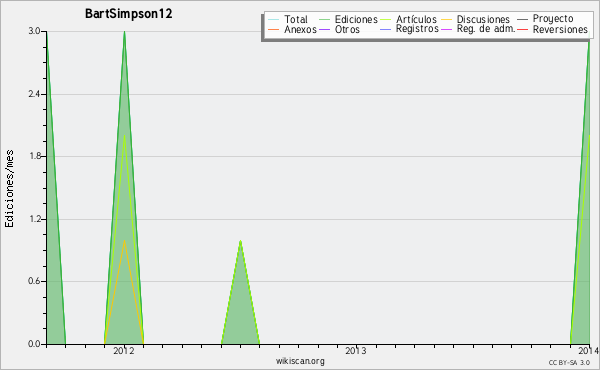Click the cyan Total legend line swatch
600x370 pixels.
tap(274, 20)
